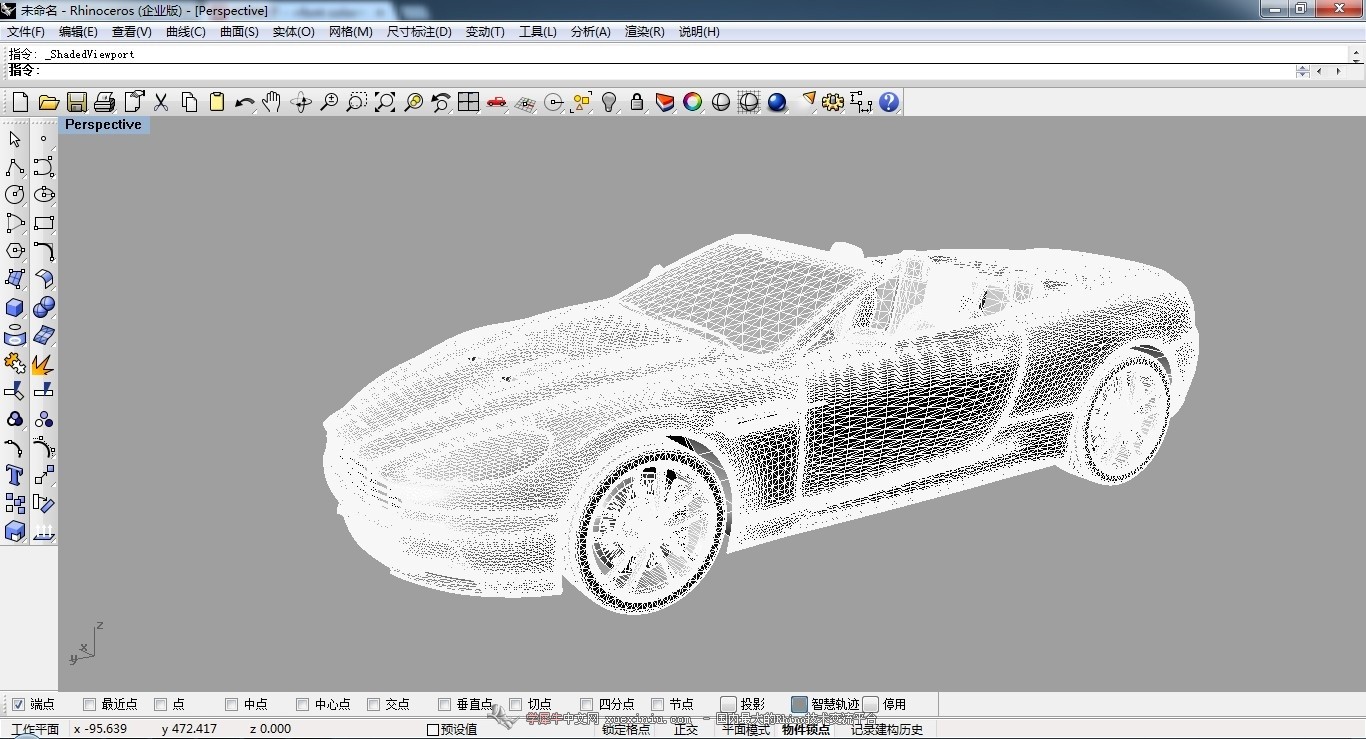Click the light bulb hide/show icon

609,102
